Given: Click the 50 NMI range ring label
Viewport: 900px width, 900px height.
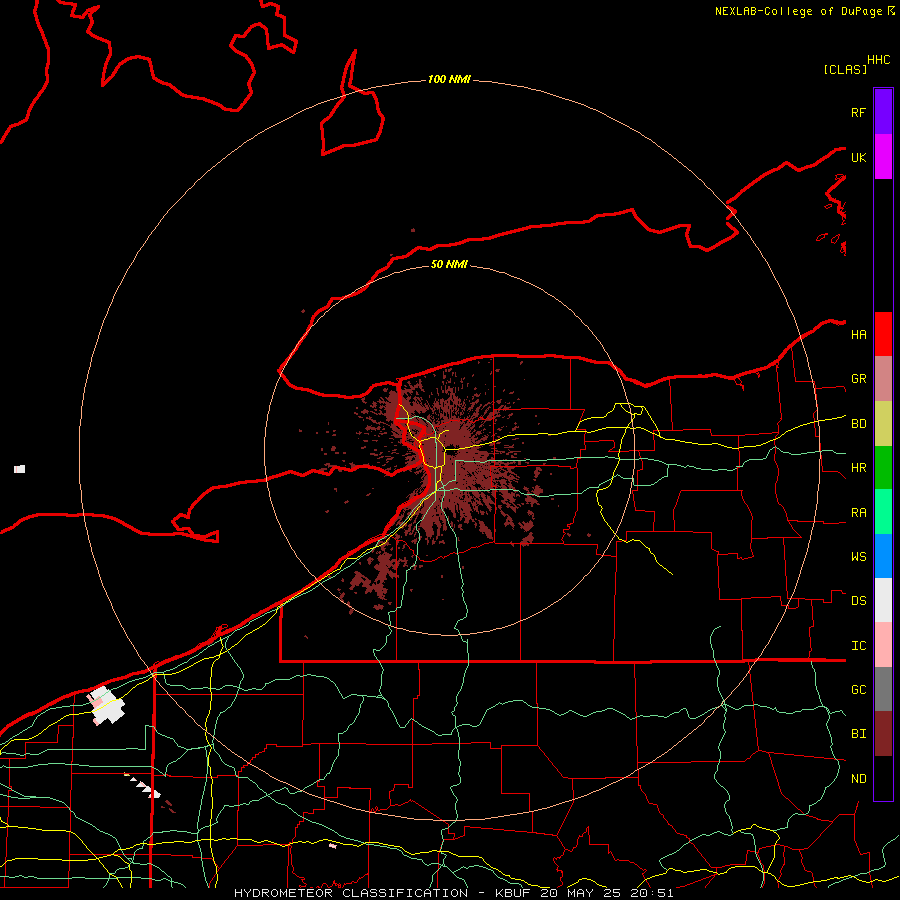Looking at the screenshot, I should [449, 264].
